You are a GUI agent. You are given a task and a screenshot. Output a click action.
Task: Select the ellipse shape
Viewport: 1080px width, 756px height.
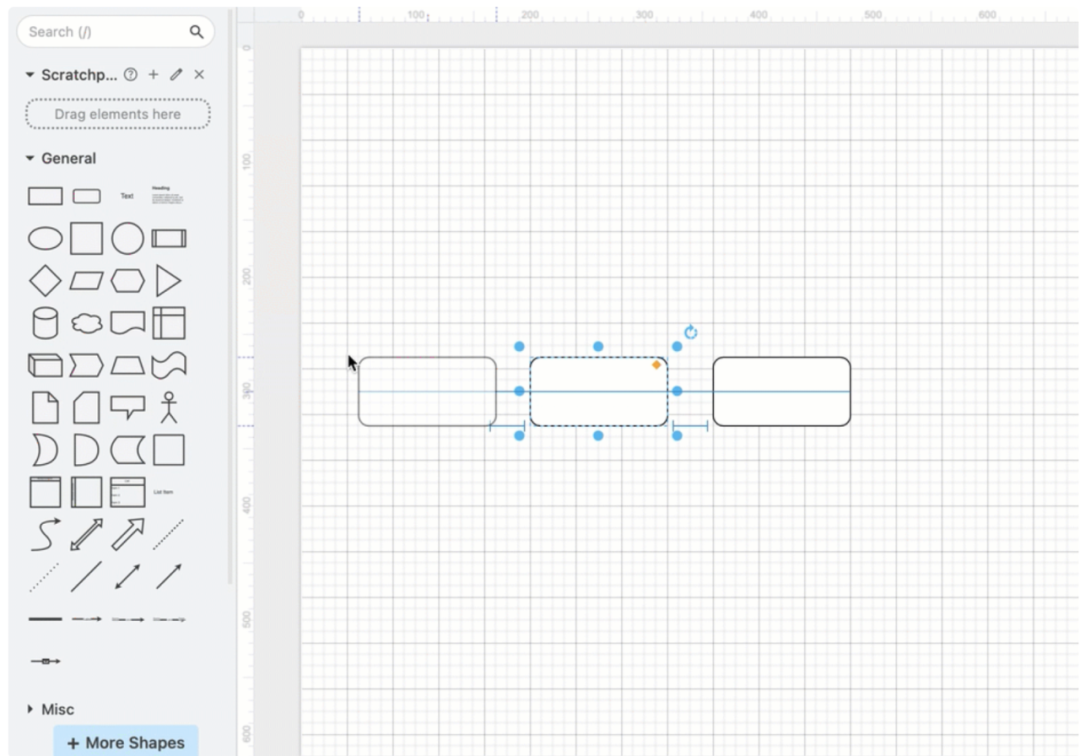click(x=45, y=239)
